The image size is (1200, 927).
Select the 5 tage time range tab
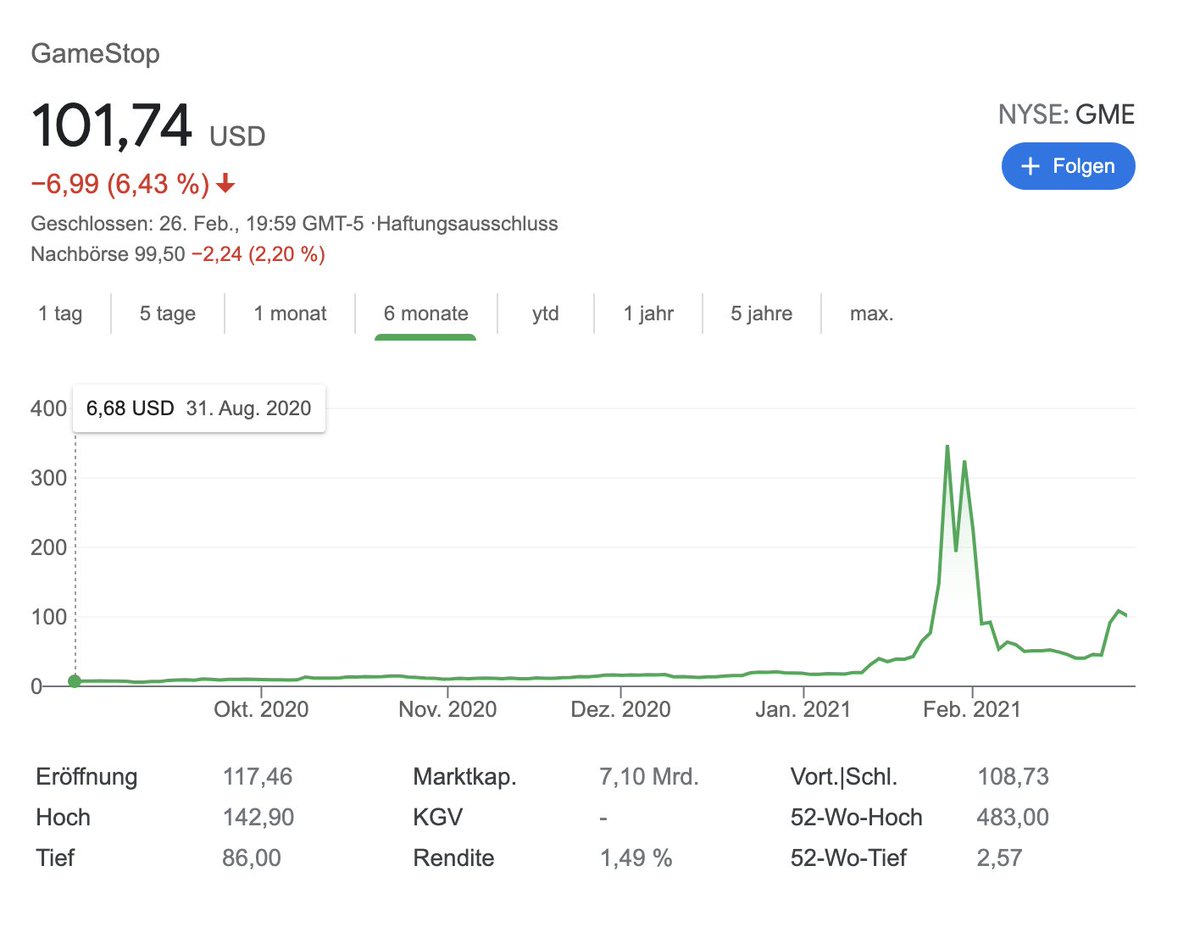tap(168, 313)
